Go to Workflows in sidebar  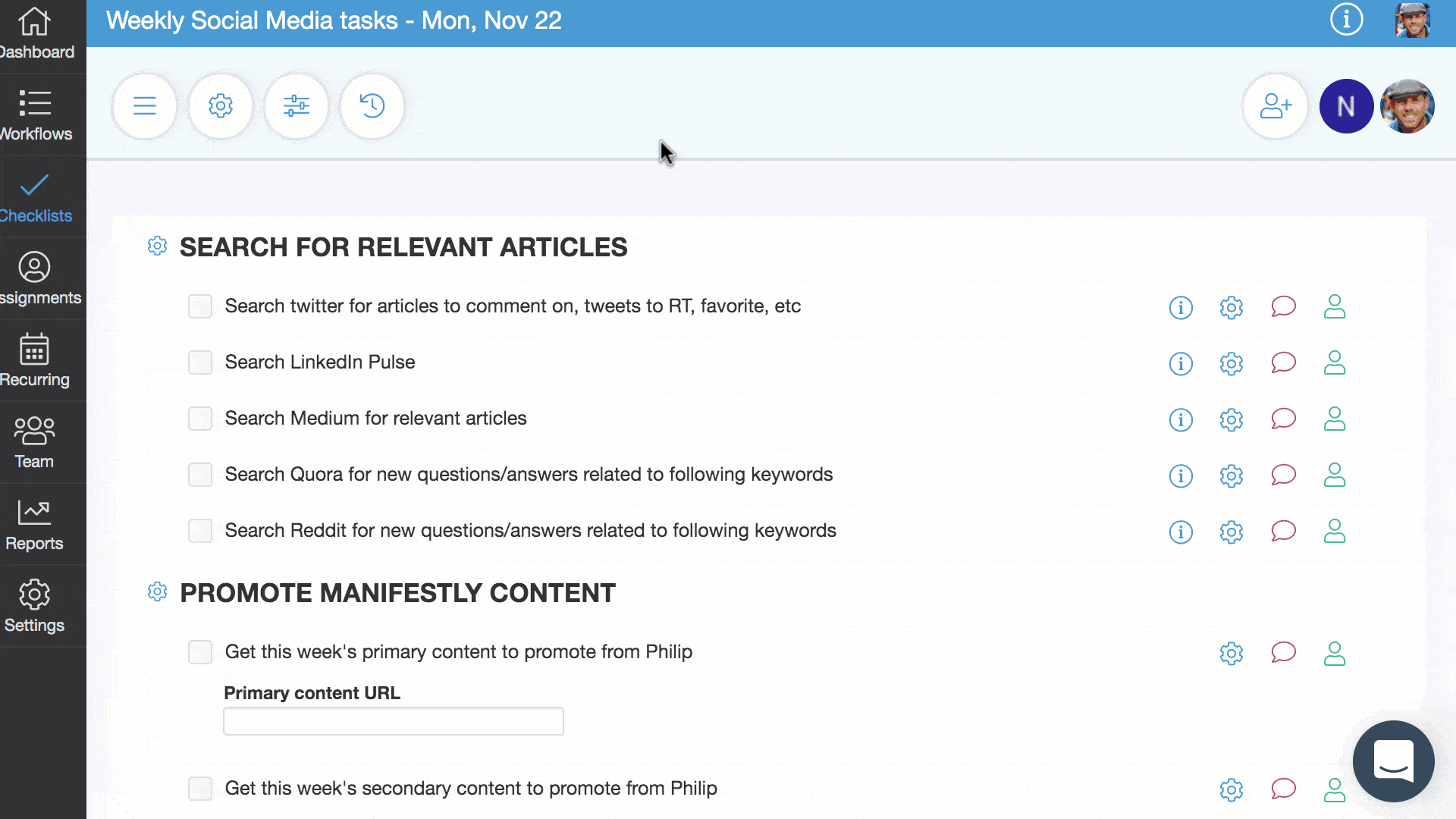click(x=35, y=115)
